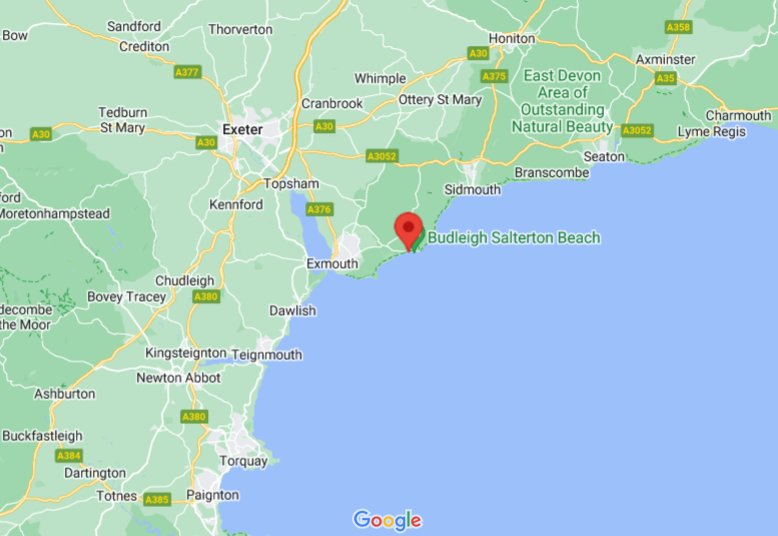Click the A384 road shield near Buckfastleigh

pyautogui.click(x=69, y=456)
